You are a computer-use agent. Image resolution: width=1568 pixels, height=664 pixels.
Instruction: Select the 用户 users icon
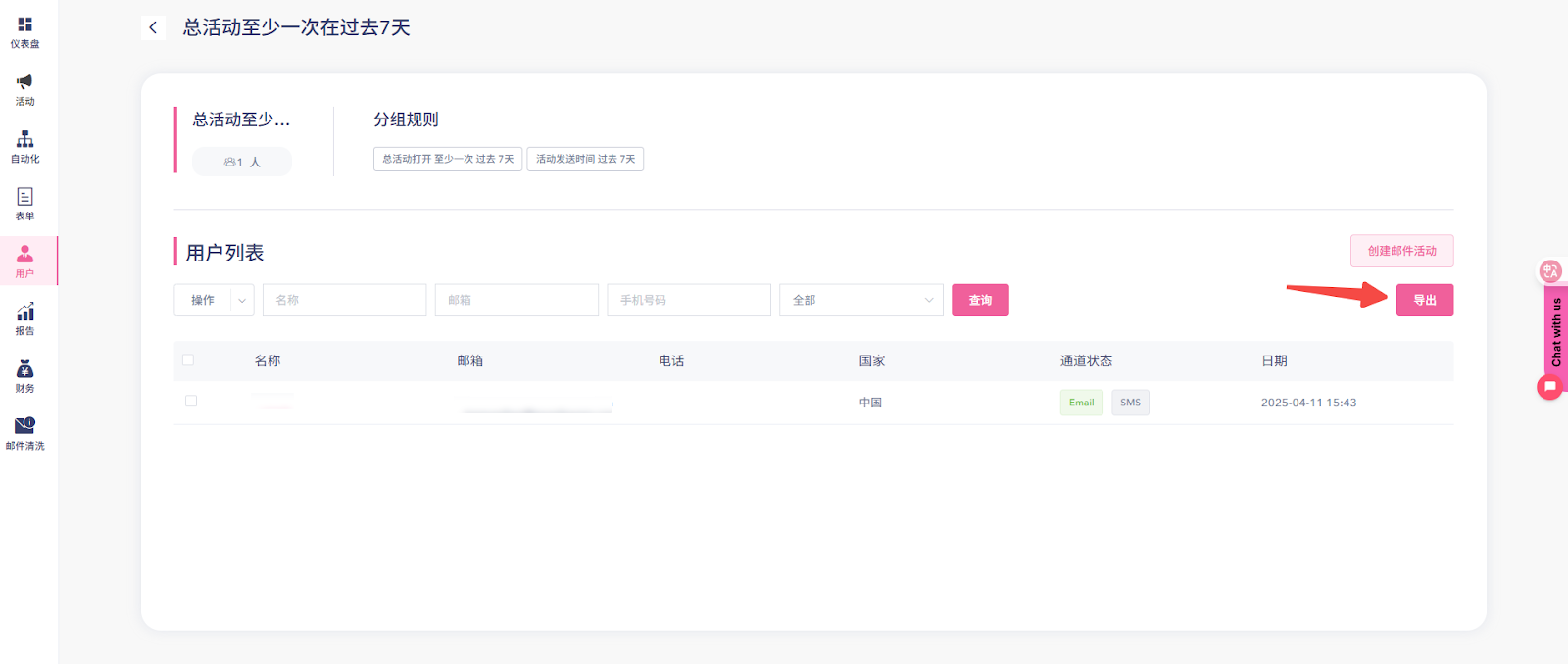tap(24, 255)
